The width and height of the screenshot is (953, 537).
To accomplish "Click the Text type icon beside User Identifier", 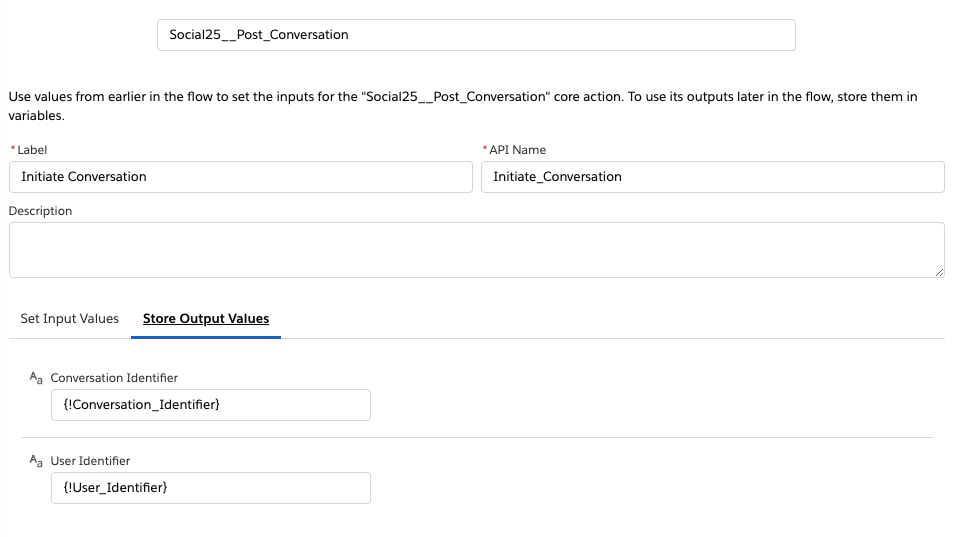I will (36, 461).
